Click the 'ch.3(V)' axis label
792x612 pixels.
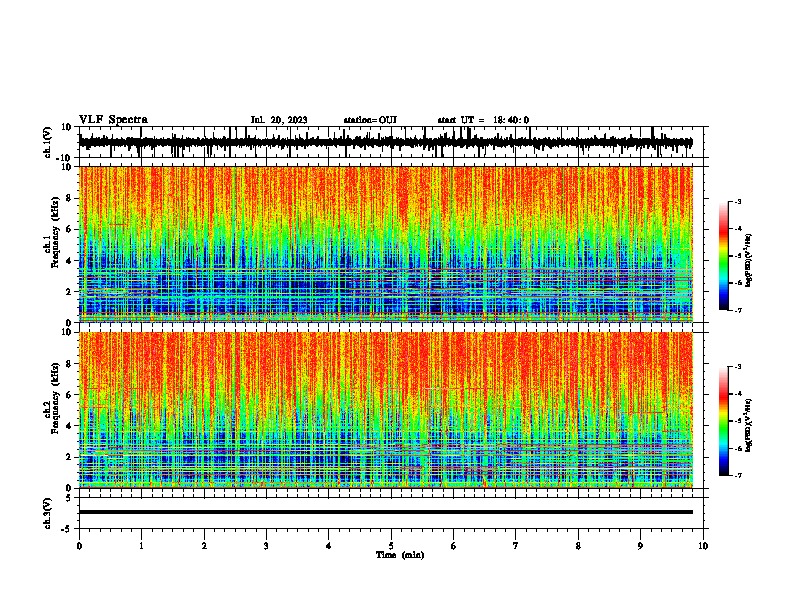click(x=48, y=513)
